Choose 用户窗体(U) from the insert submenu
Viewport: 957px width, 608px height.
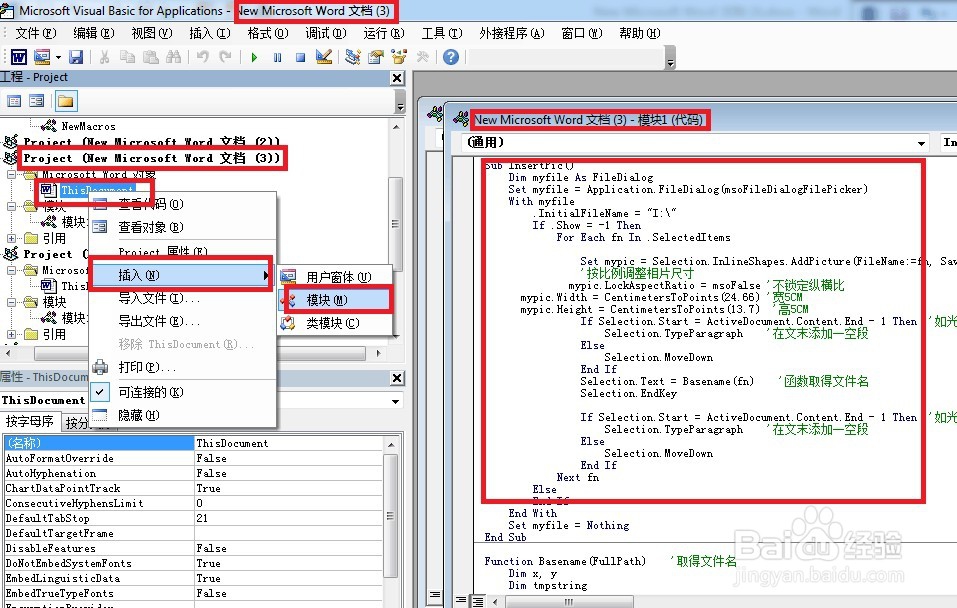[335, 277]
